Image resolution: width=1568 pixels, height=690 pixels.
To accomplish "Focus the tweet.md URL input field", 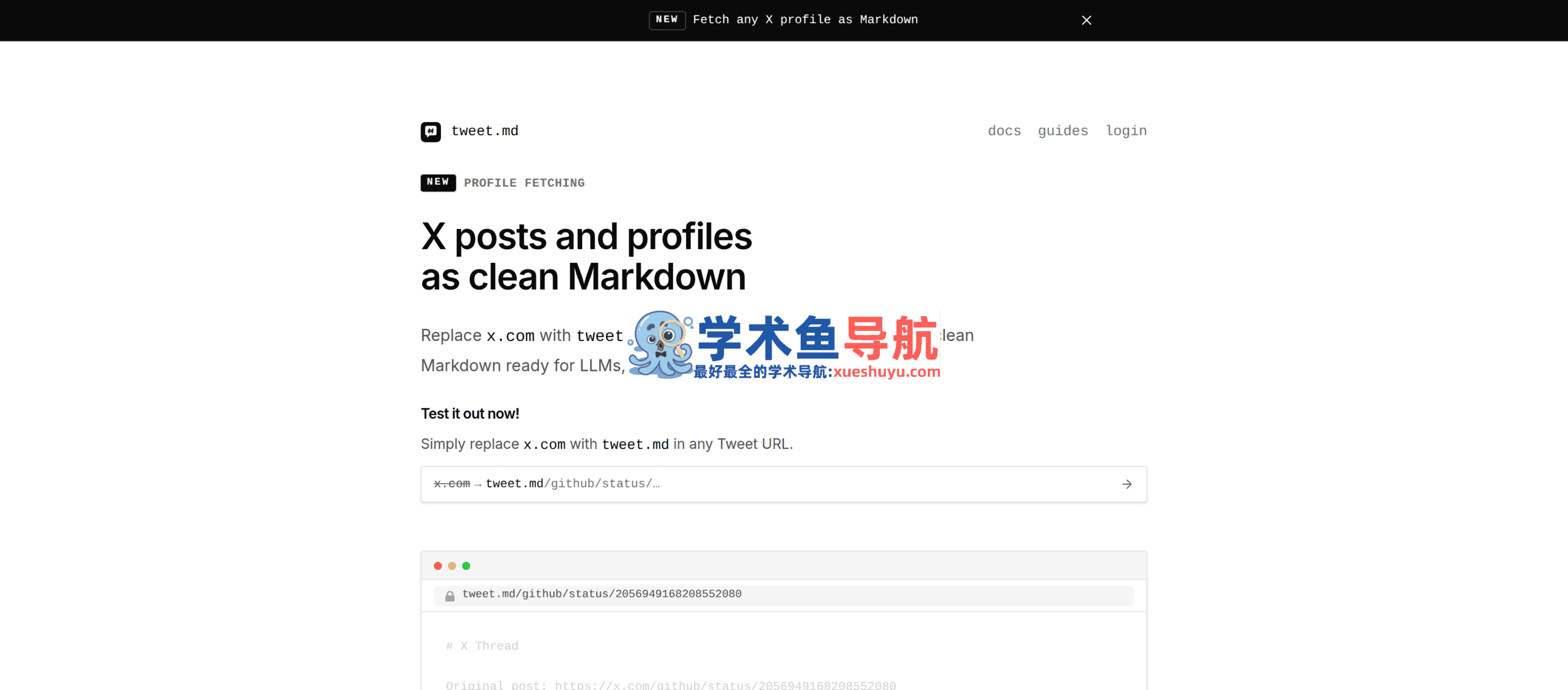I will coord(783,484).
